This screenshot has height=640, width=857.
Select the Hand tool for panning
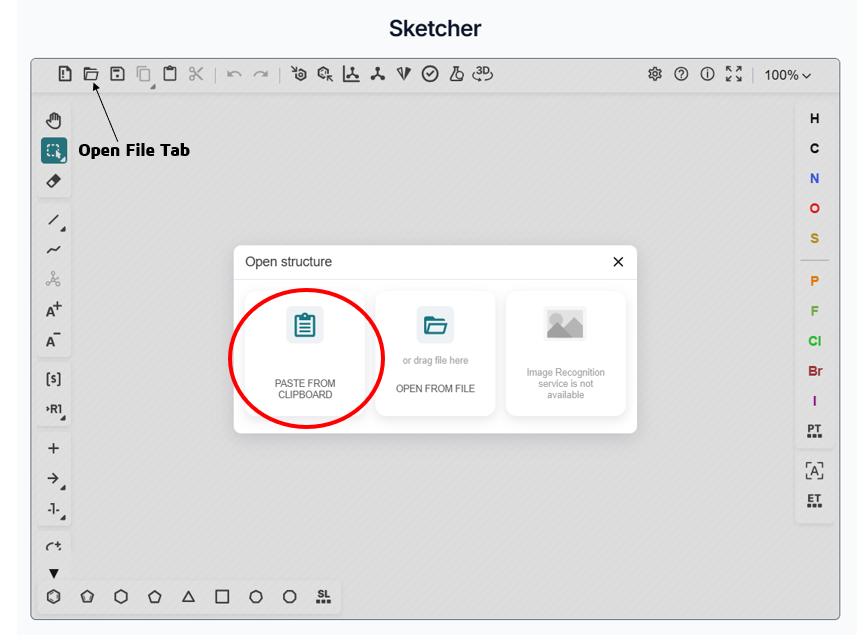(x=53, y=120)
